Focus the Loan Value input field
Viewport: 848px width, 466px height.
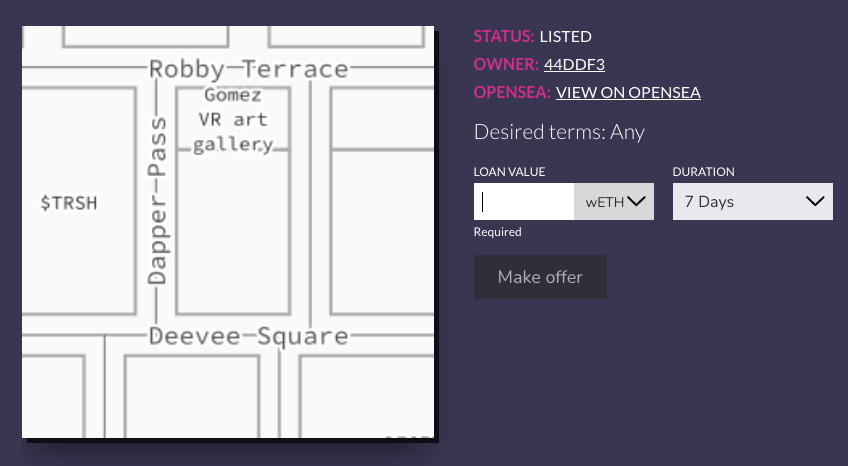[x=524, y=202]
